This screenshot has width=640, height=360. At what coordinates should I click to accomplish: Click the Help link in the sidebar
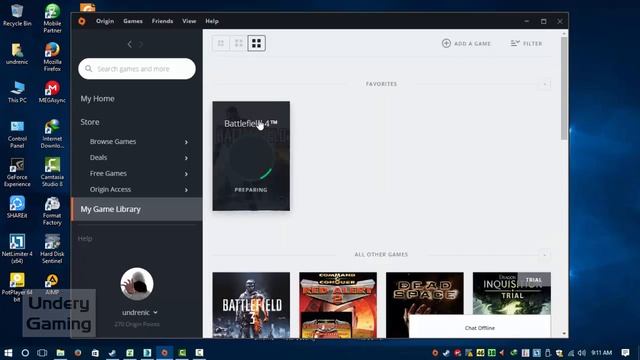click(85, 238)
